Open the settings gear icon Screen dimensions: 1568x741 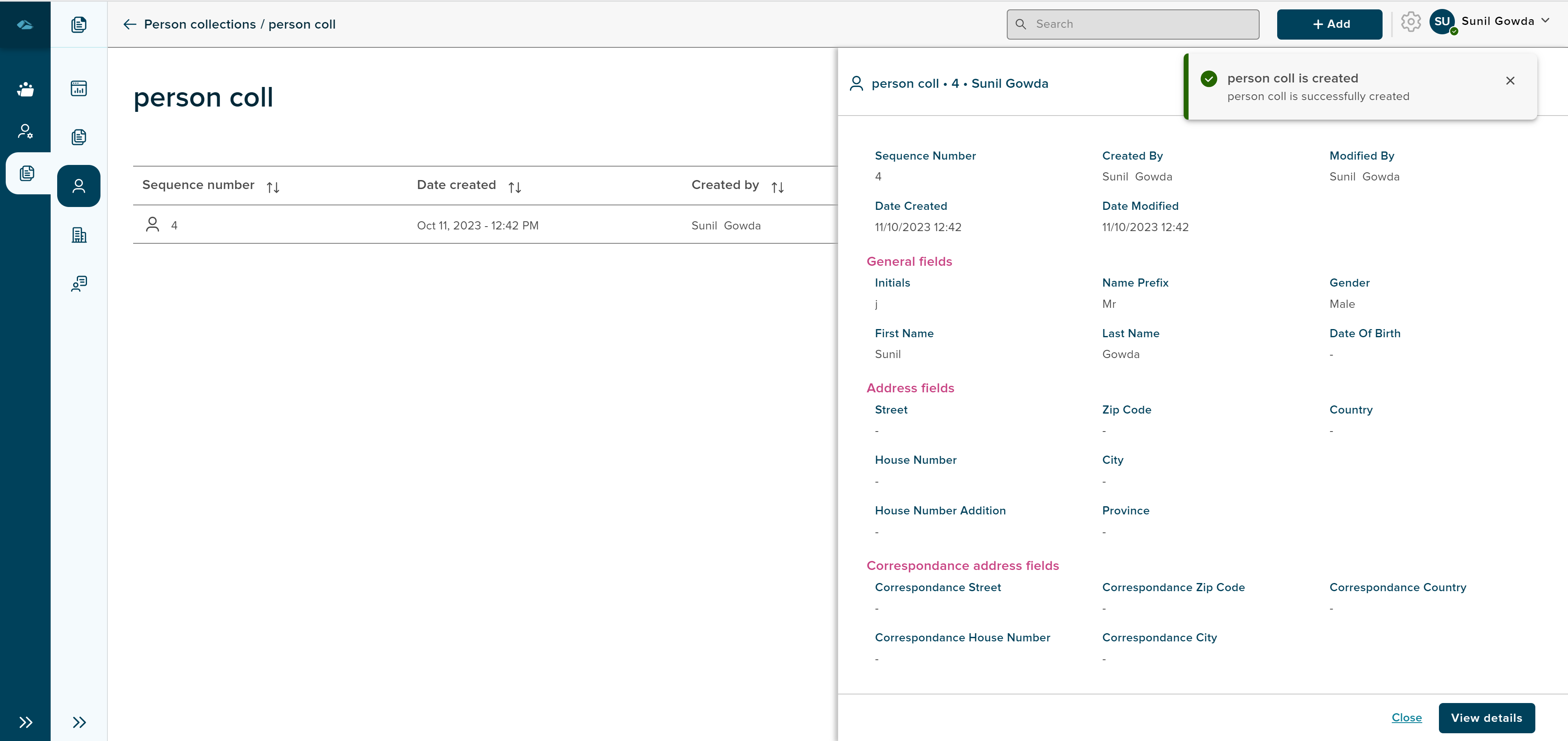1410,22
